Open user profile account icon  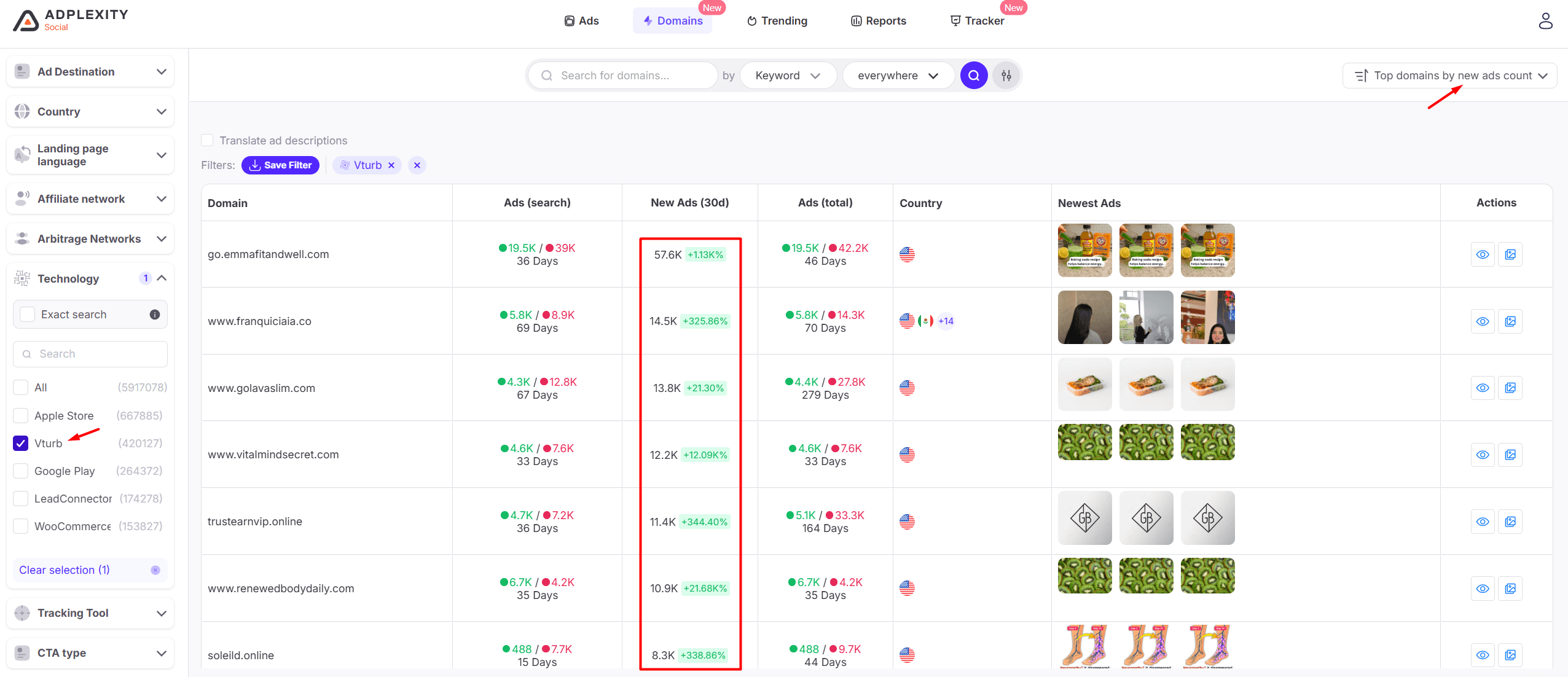1545,21
